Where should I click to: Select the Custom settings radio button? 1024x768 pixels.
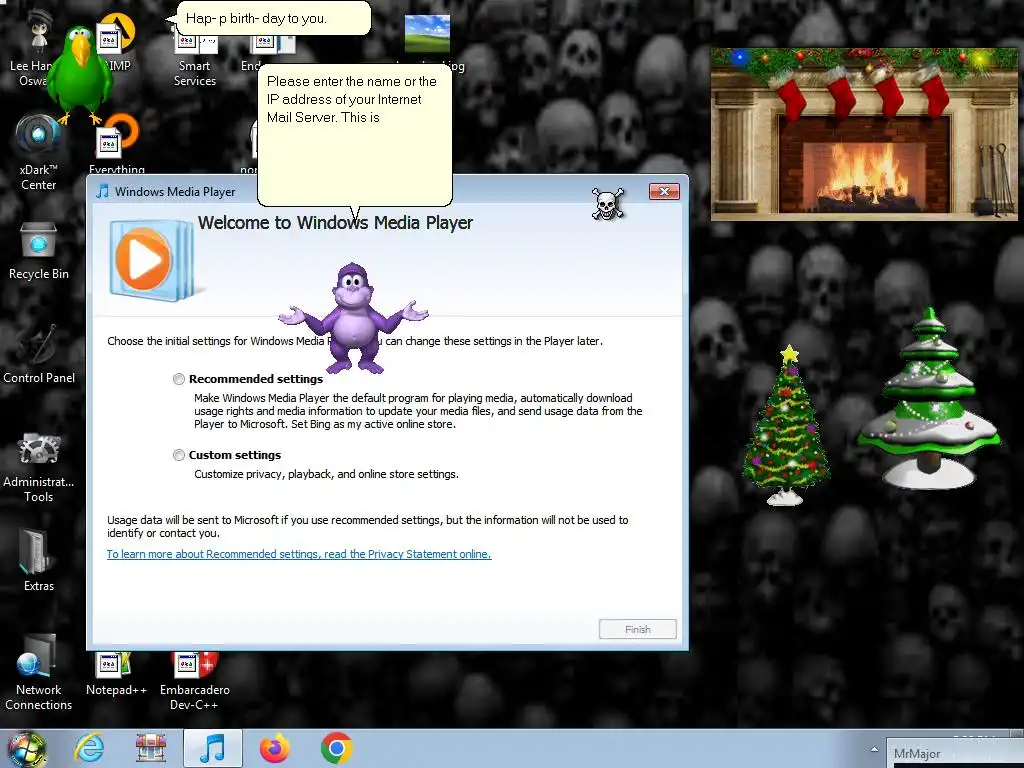(x=178, y=455)
